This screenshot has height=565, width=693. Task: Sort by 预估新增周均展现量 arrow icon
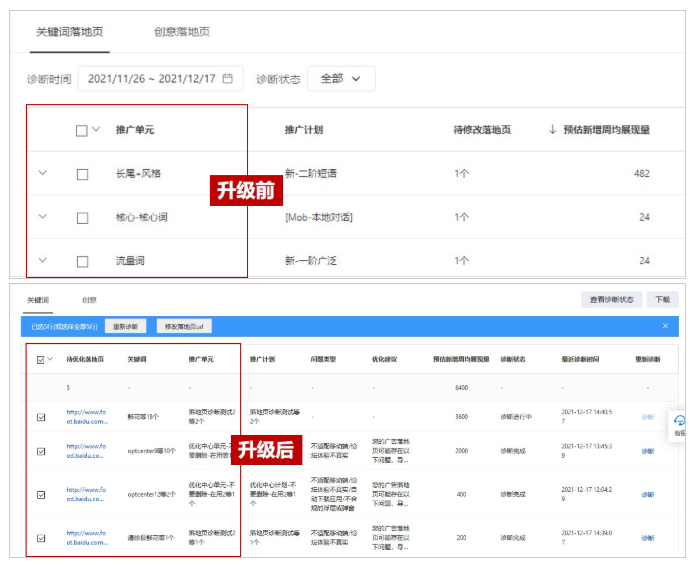click(x=552, y=129)
